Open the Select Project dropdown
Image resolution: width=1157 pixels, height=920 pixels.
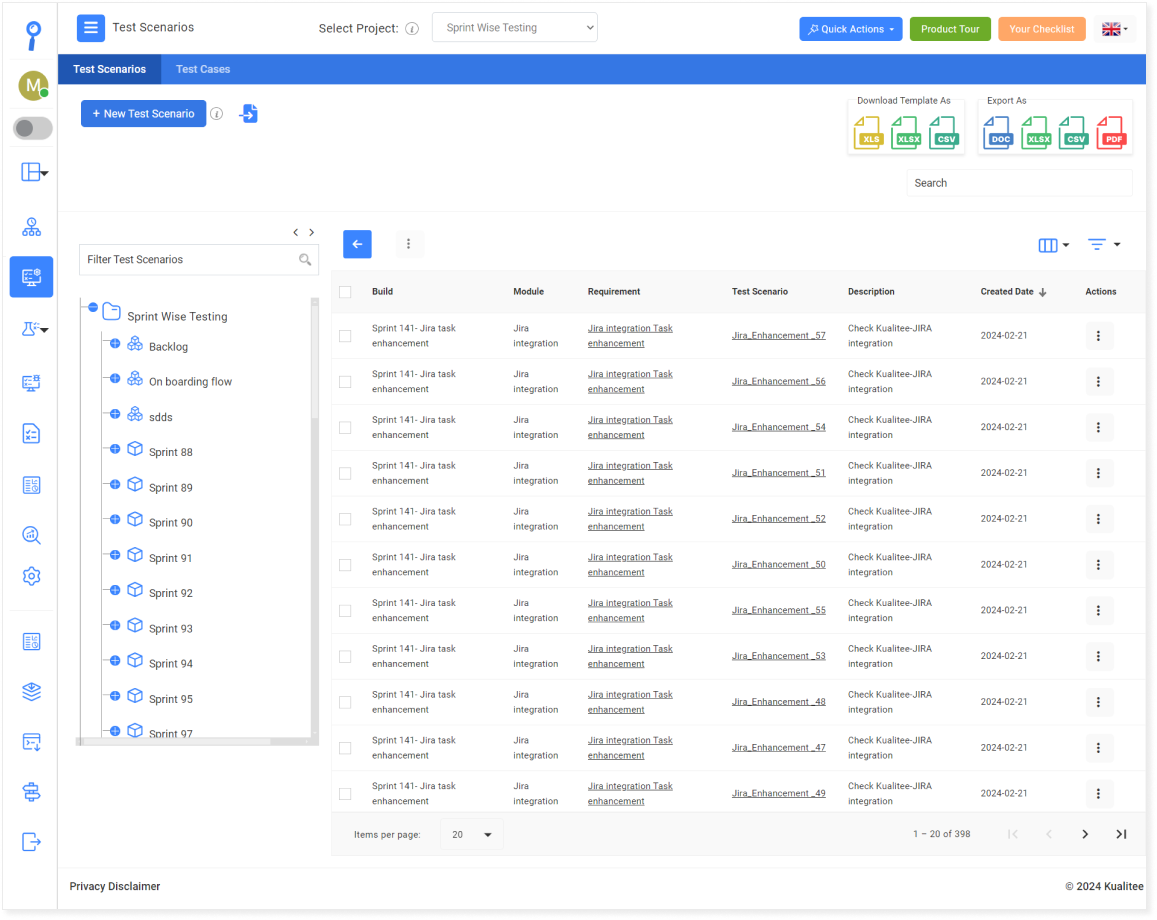tap(514, 28)
